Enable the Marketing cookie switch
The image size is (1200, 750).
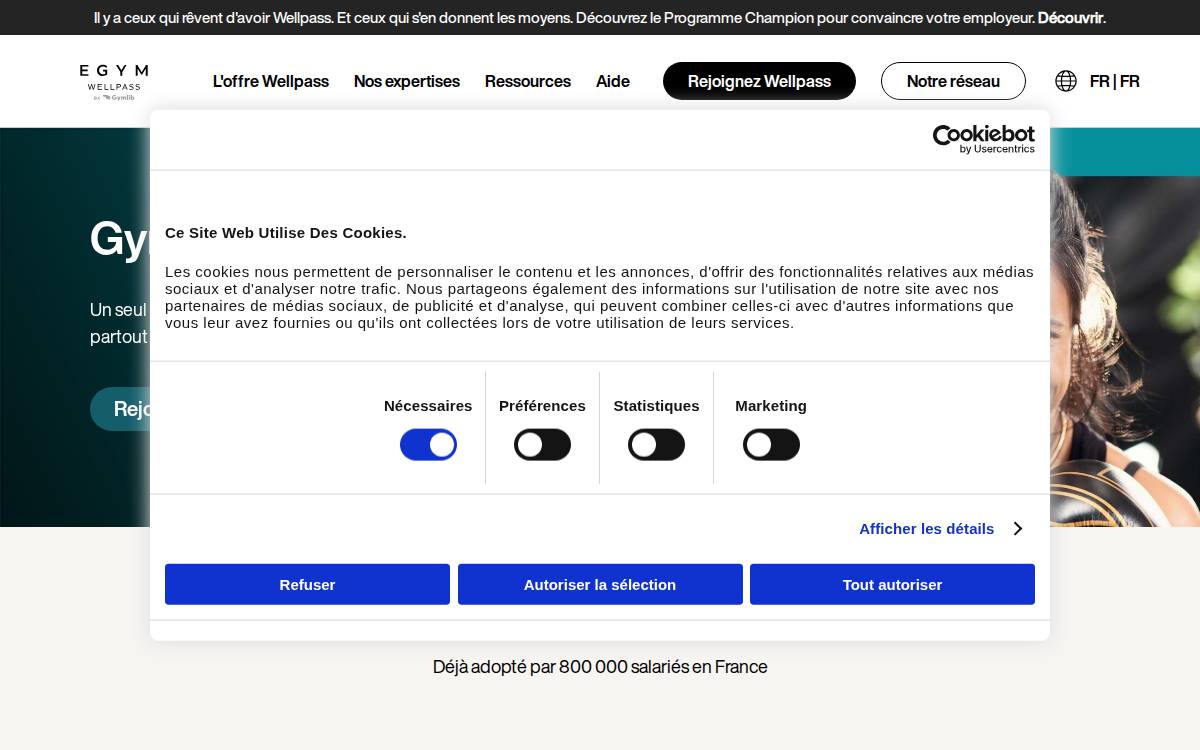click(x=771, y=445)
